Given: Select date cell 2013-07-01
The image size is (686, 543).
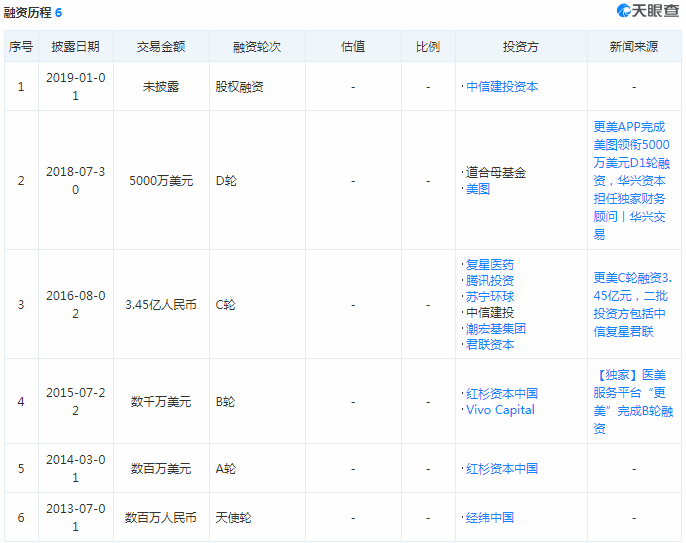Looking at the screenshot, I should [x=76, y=518].
